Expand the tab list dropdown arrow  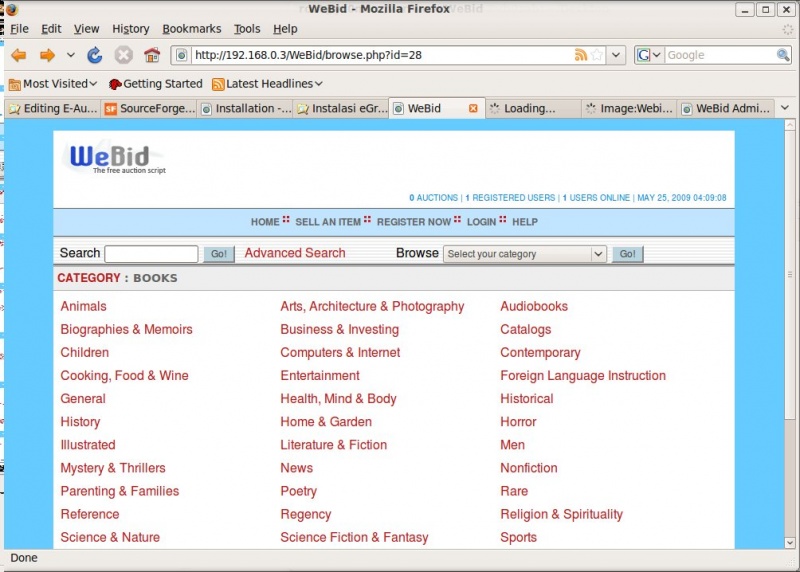click(785, 108)
